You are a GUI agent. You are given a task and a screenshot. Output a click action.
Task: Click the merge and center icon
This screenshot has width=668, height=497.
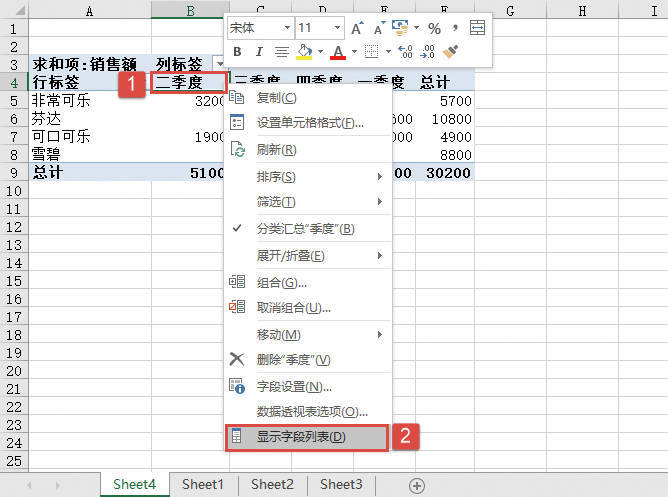479,28
